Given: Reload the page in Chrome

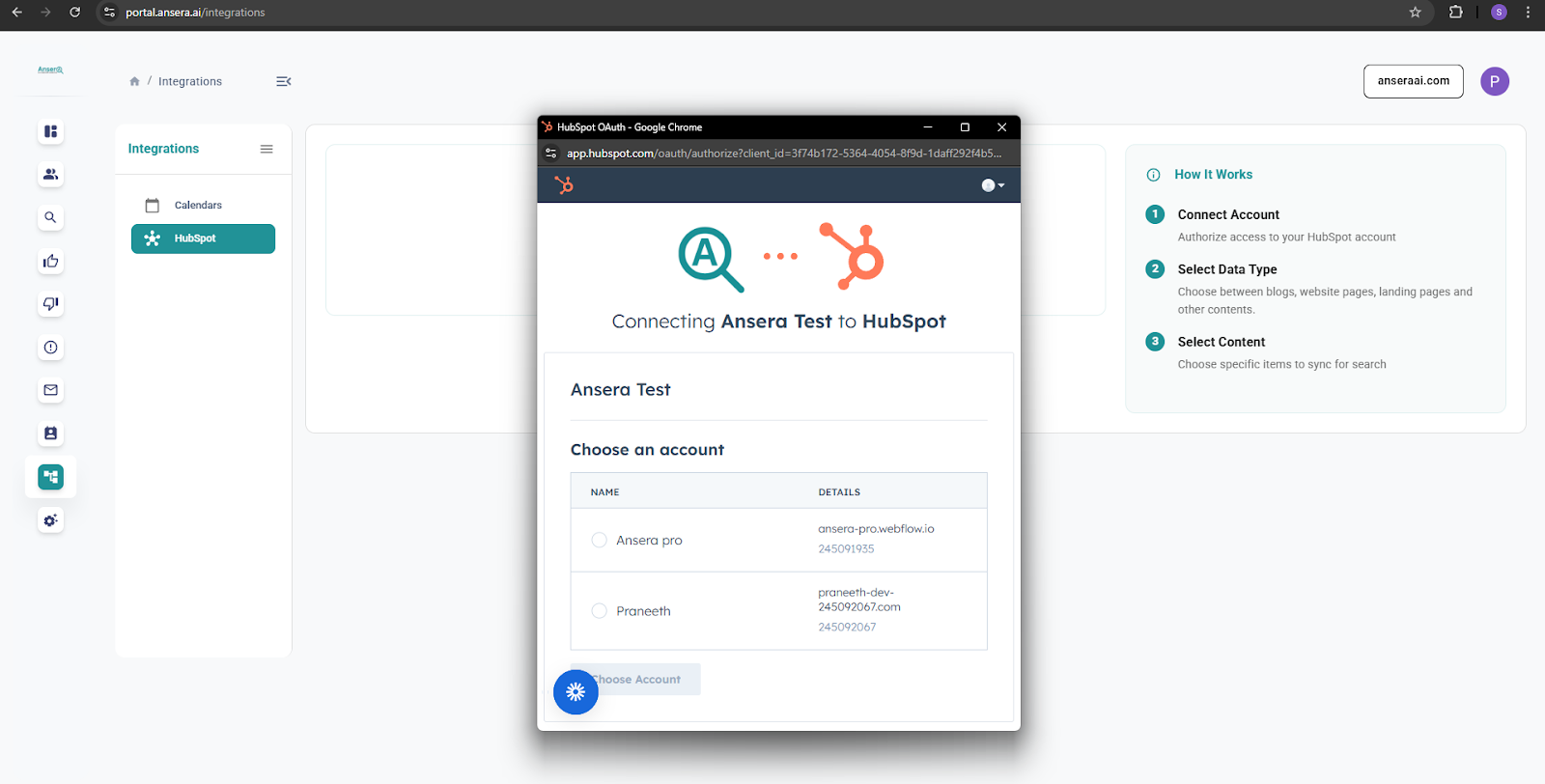Looking at the screenshot, I should (75, 13).
